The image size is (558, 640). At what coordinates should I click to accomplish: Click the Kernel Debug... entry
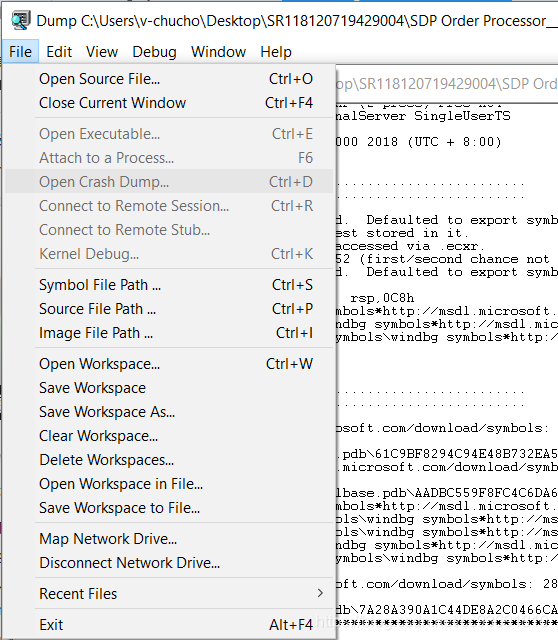pyautogui.click(x=169, y=254)
